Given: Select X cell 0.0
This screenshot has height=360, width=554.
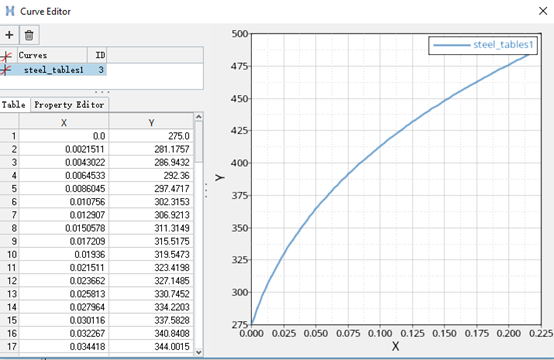Looking at the screenshot, I should (x=64, y=136).
